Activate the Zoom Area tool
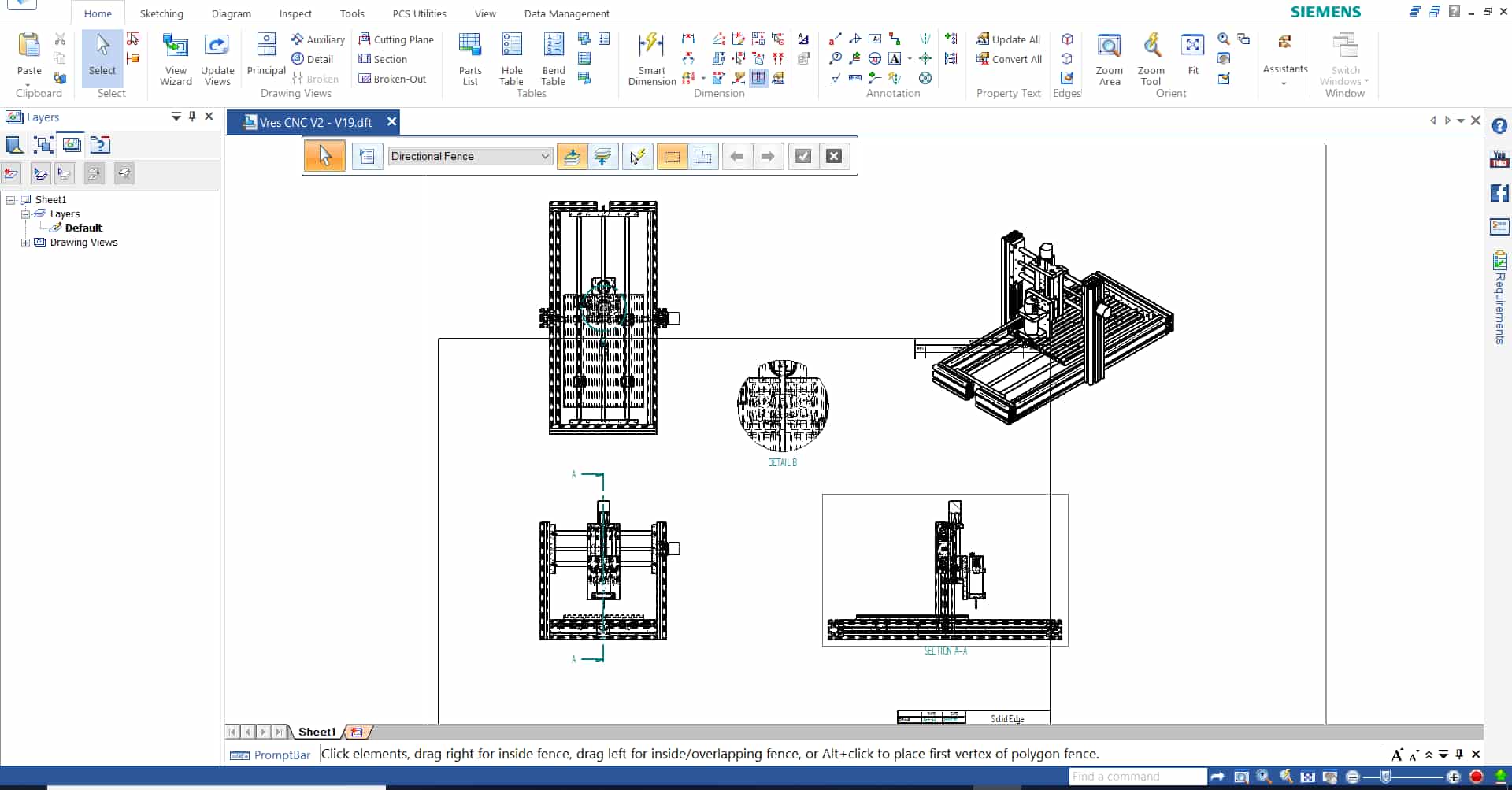Viewport: 1512px width, 790px height. click(x=1109, y=58)
